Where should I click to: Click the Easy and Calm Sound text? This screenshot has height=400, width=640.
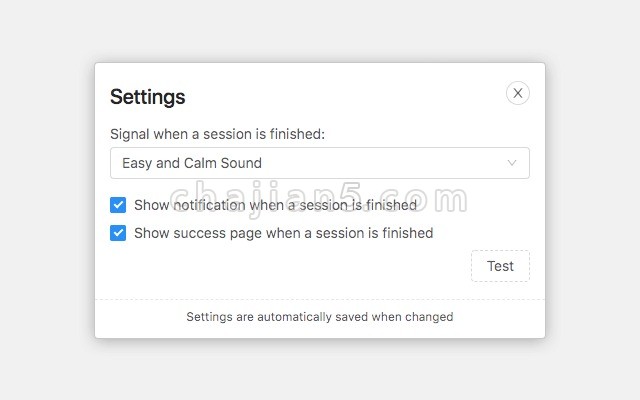point(192,163)
